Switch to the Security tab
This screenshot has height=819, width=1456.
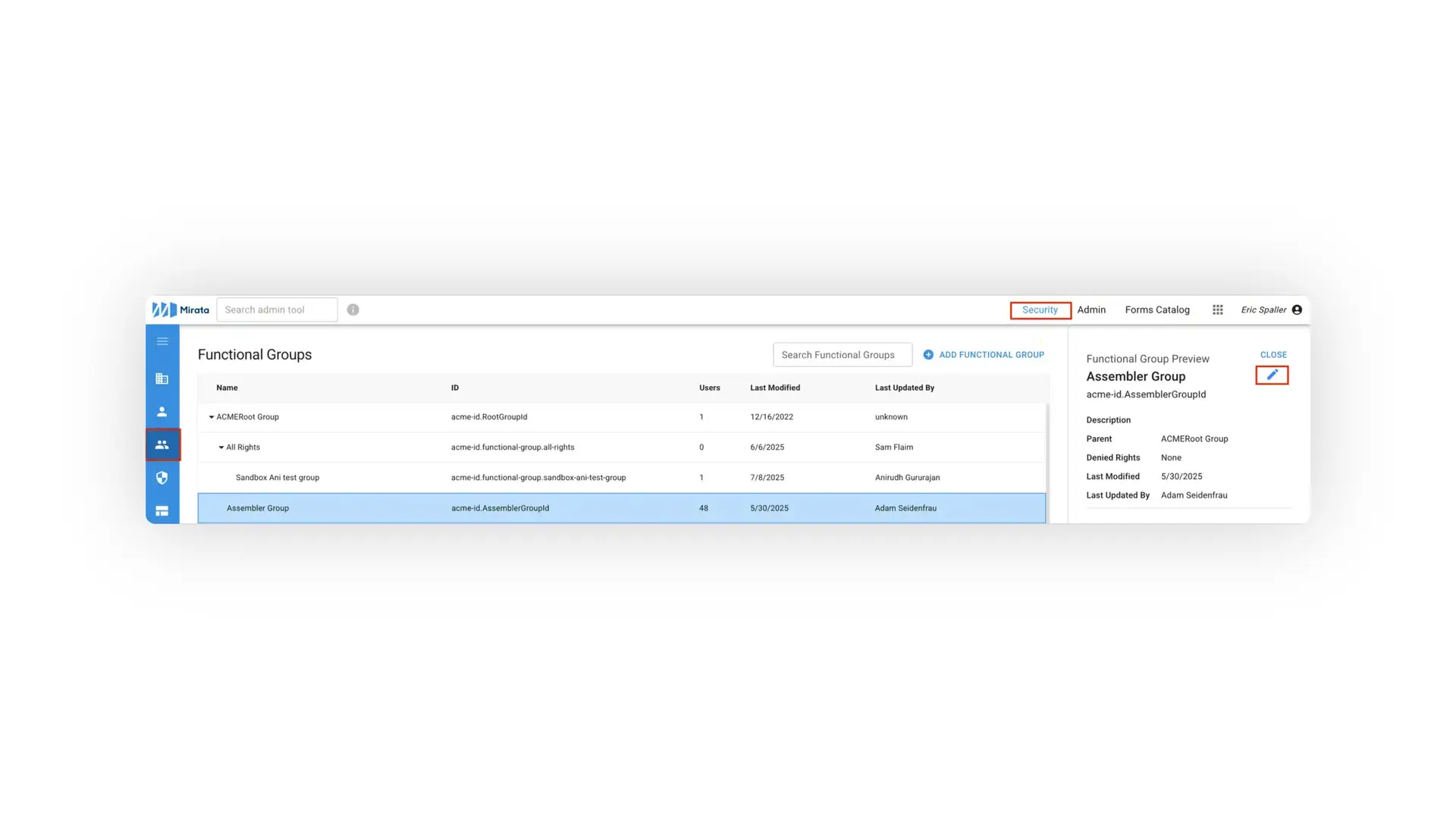pos(1040,309)
